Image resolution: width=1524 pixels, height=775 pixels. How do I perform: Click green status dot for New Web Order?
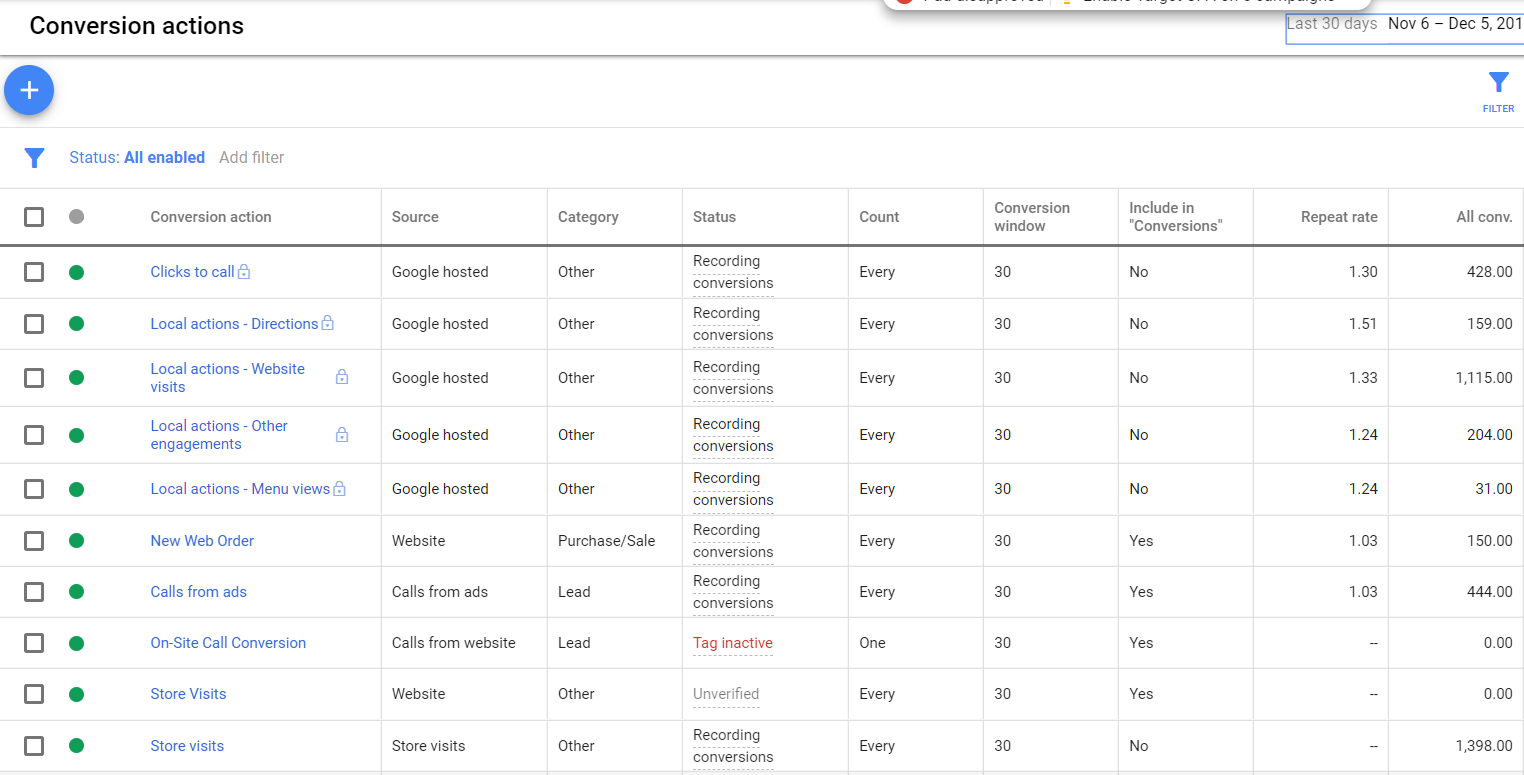point(77,541)
